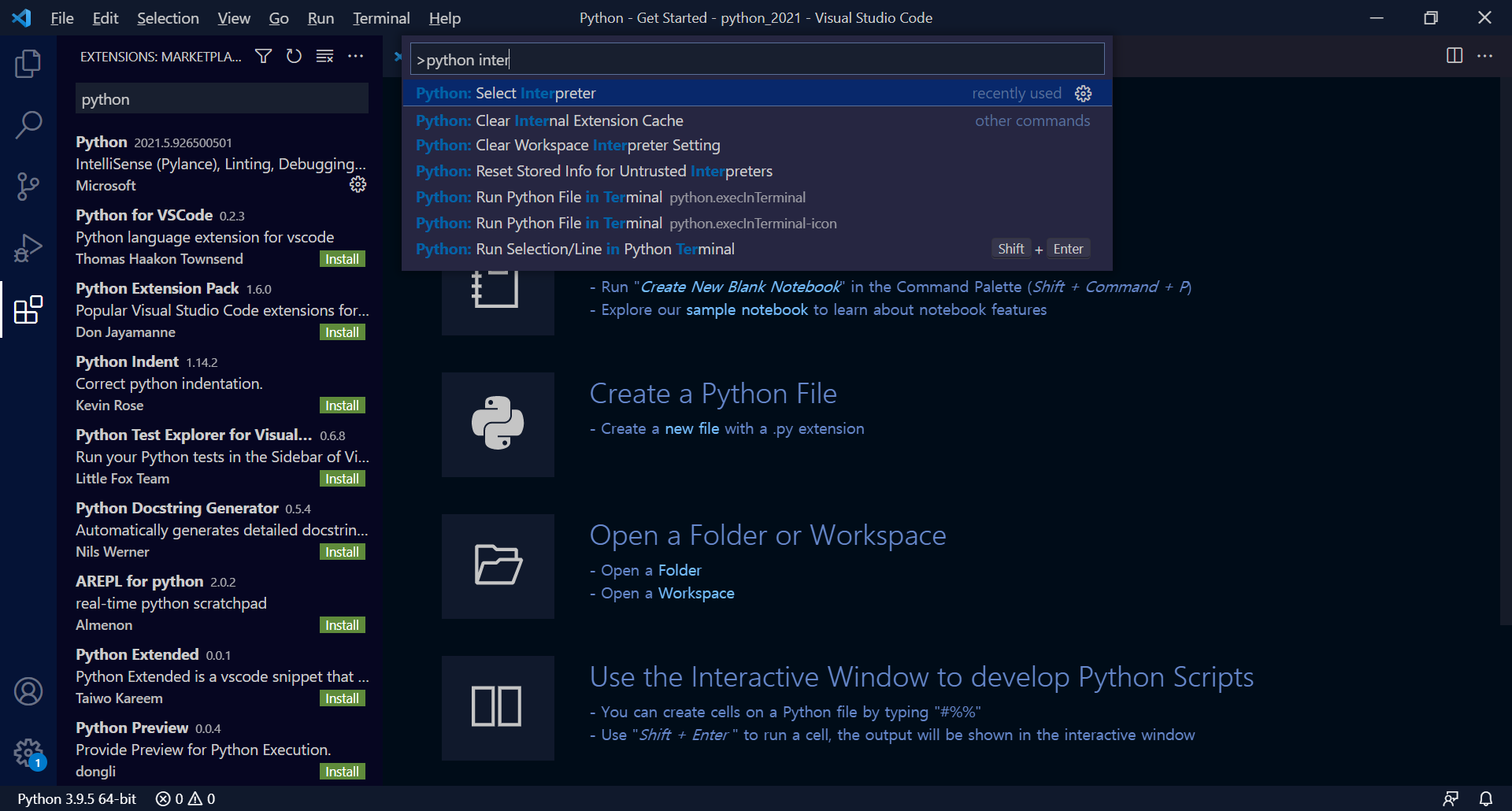
Task: Click Create a Python File heading
Action: pos(713,394)
